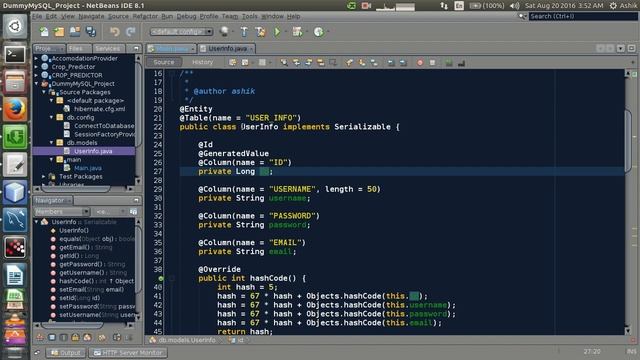This screenshot has width=640, height=360.
Task: Click the find previous occurrence editor icon
Action: [296, 62]
